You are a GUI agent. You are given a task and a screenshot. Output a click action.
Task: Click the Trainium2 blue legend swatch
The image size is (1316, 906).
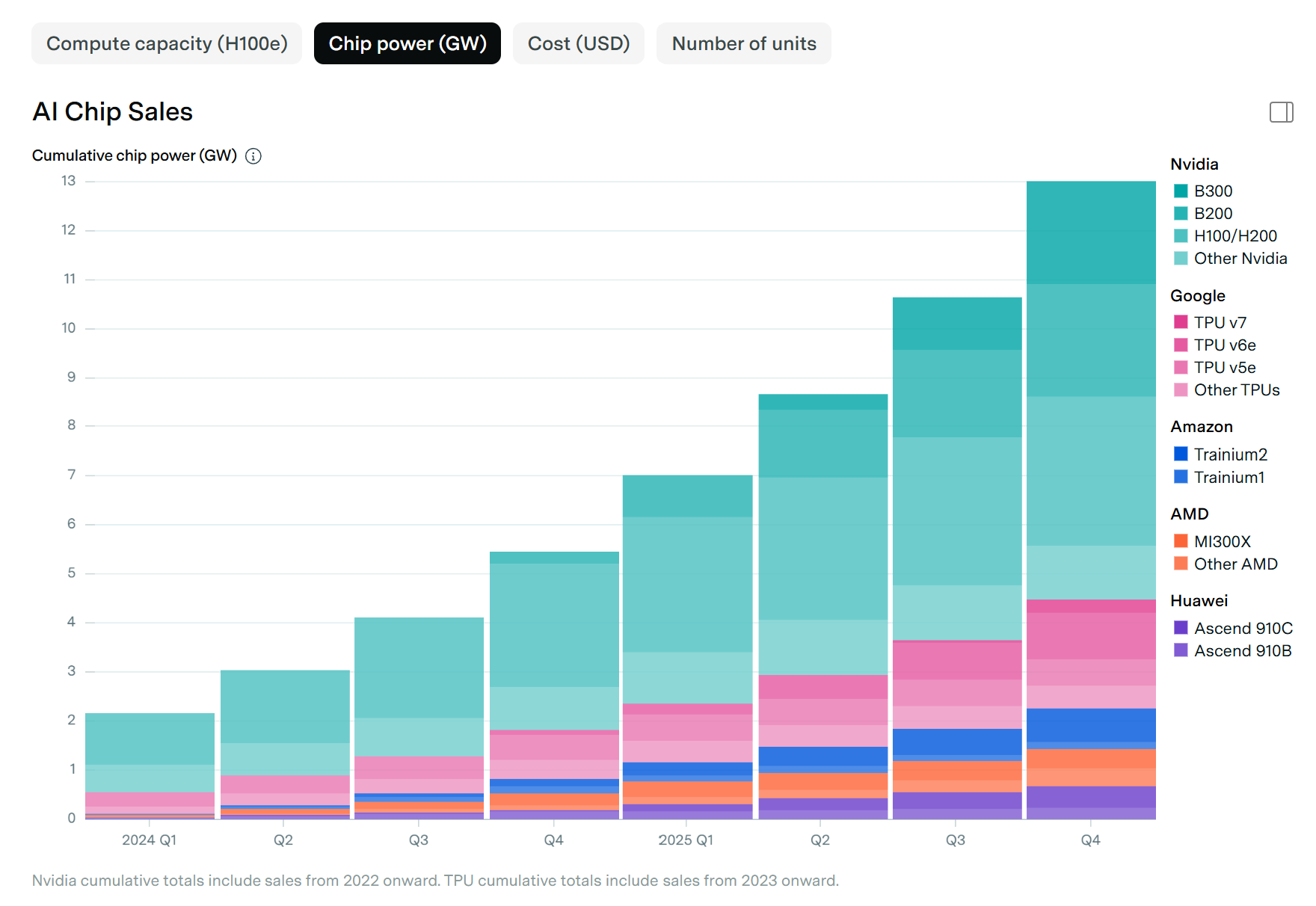[1181, 454]
